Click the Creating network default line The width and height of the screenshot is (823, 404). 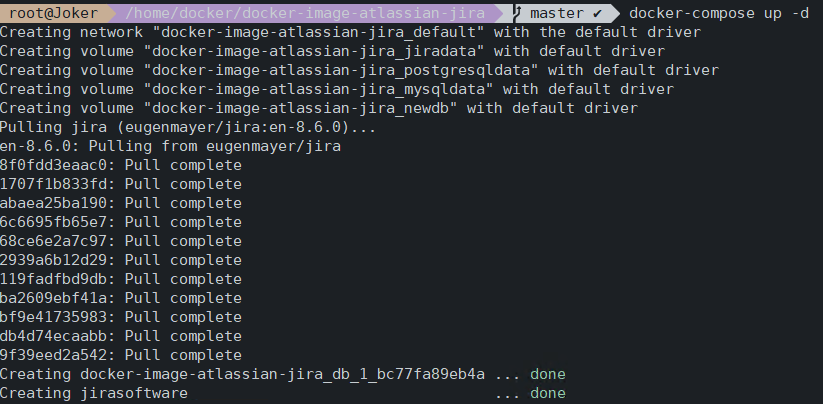tap(350, 33)
